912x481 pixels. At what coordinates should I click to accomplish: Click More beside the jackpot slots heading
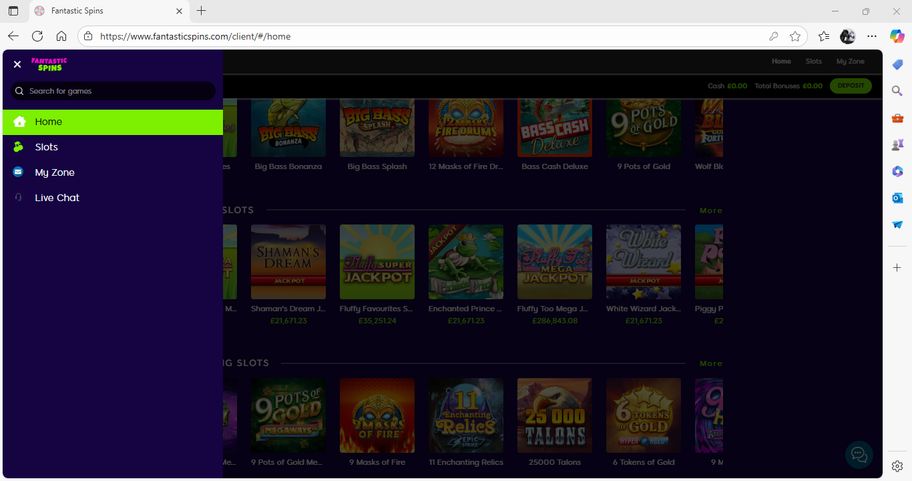coord(711,211)
